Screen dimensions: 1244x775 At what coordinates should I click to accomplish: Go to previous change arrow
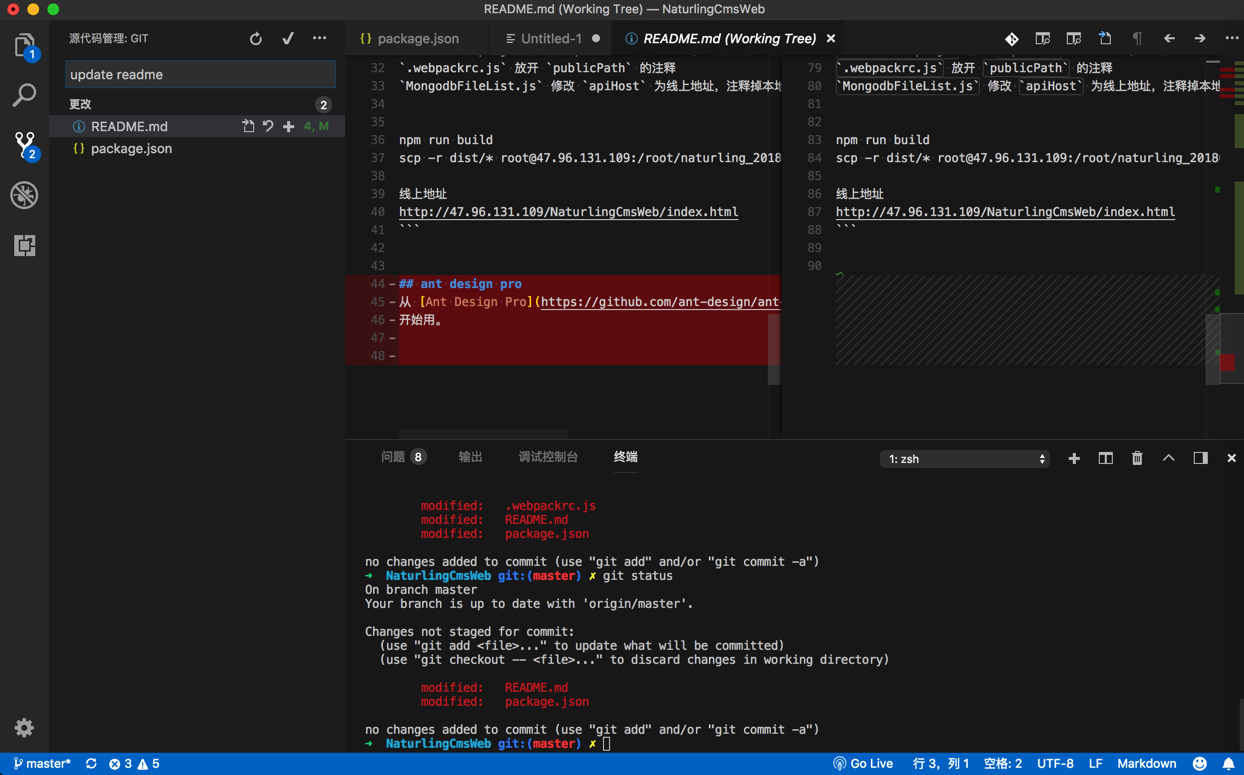point(1169,39)
